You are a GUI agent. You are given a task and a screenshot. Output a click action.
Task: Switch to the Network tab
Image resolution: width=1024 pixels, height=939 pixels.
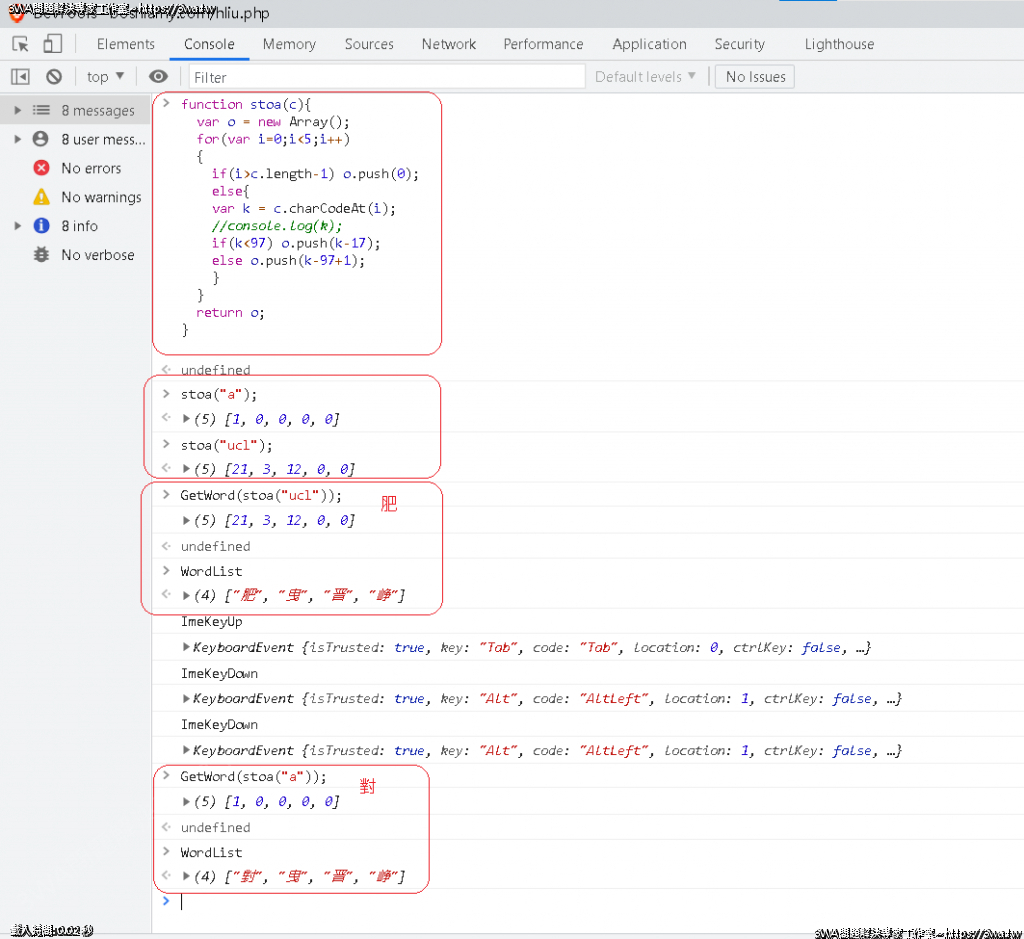[448, 44]
